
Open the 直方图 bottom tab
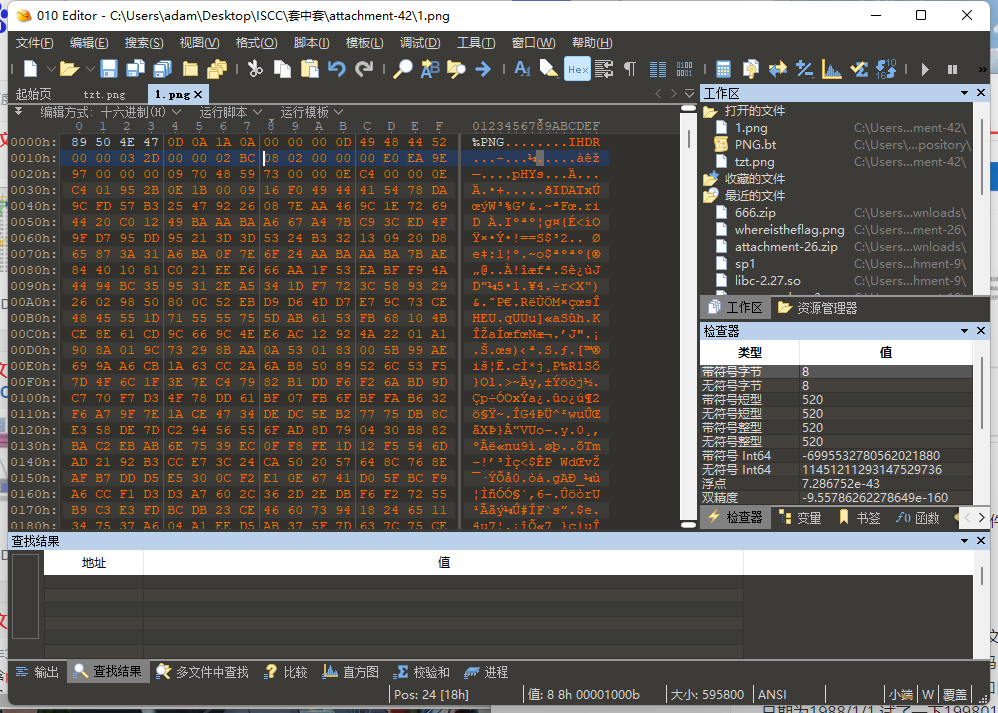(350, 672)
